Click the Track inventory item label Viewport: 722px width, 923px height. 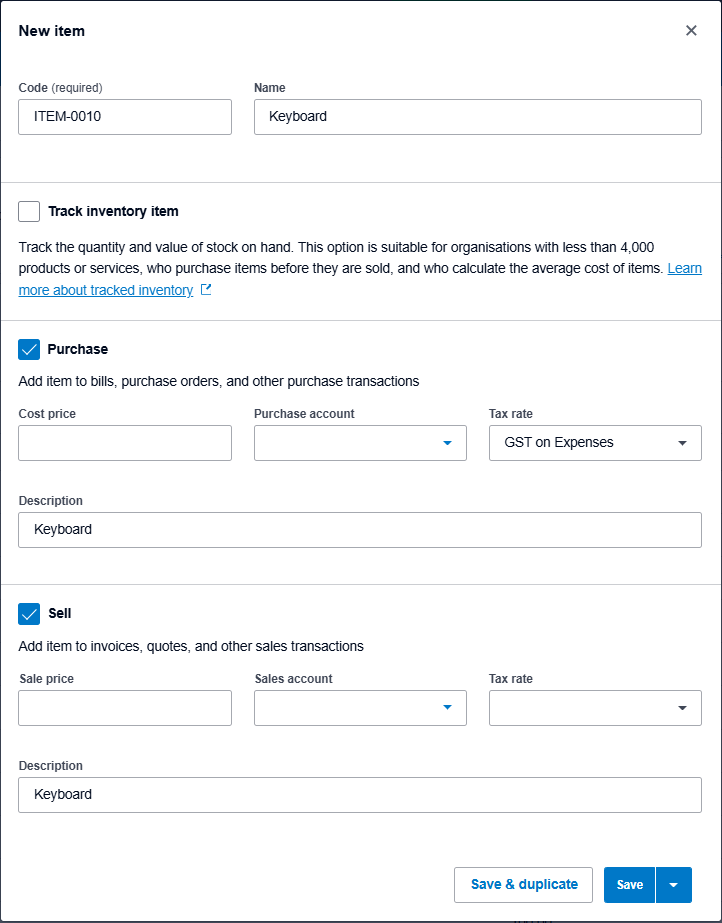[x=113, y=211]
